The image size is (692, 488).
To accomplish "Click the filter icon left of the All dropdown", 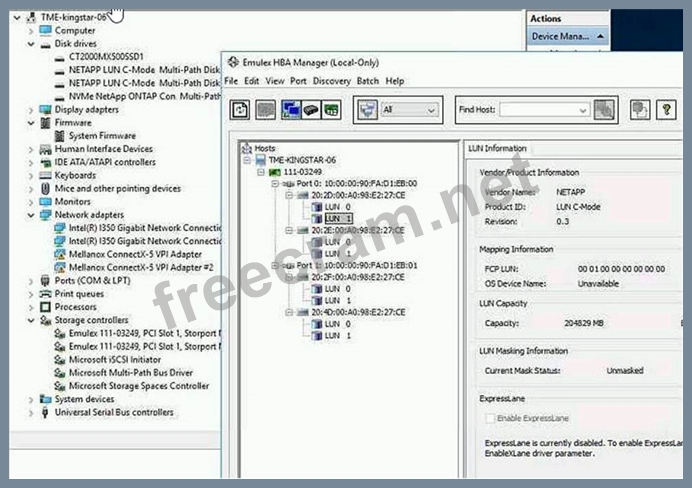I will 367,110.
